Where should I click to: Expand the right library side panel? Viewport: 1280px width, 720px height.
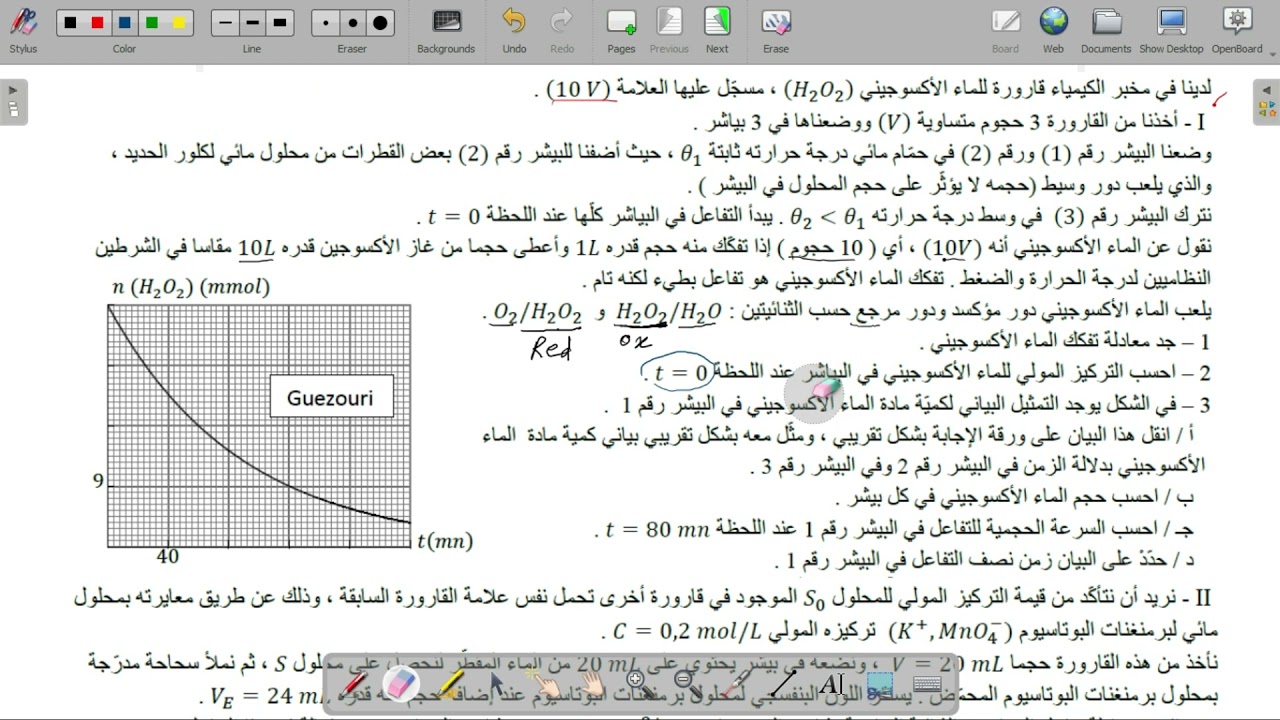click(1266, 101)
